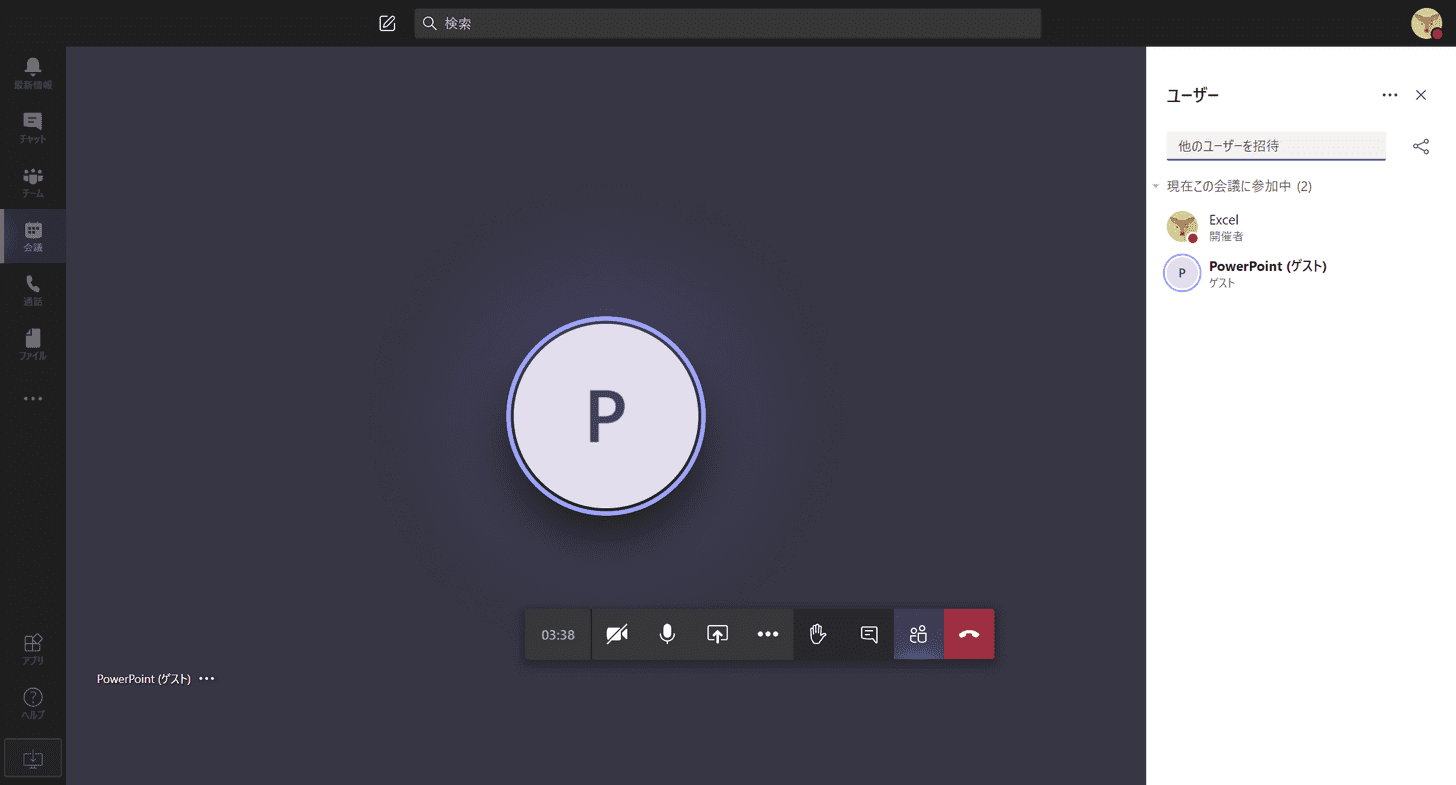Open the share screen tray
Image resolution: width=1456 pixels, height=785 pixels.
pyautogui.click(x=717, y=634)
